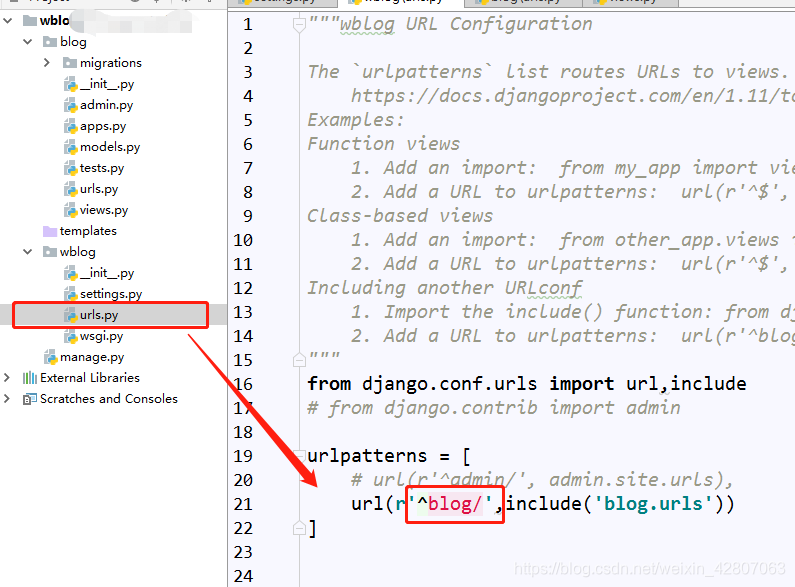Click line number 21 in the gutter
Image resolution: width=795 pixels, height=587 pixels.
(243, 504)
